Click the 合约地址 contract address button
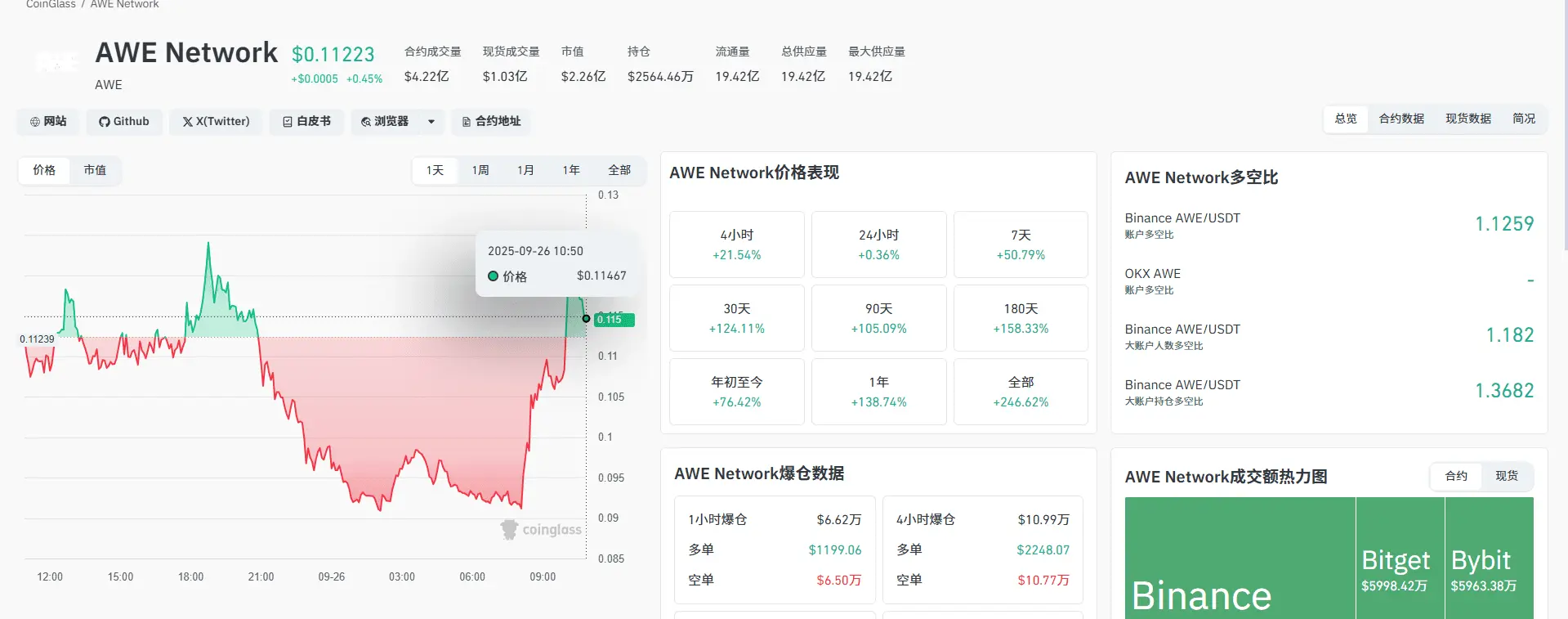The height and width of the screenshot is (619, 1568). click(x=491, y=121)
